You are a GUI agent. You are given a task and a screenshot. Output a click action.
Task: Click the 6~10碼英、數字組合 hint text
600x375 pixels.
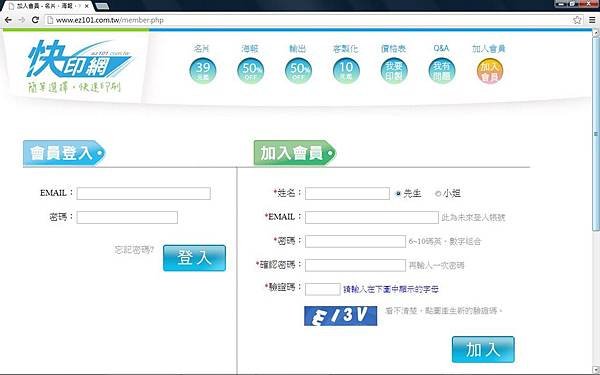(x=445, y=241)
